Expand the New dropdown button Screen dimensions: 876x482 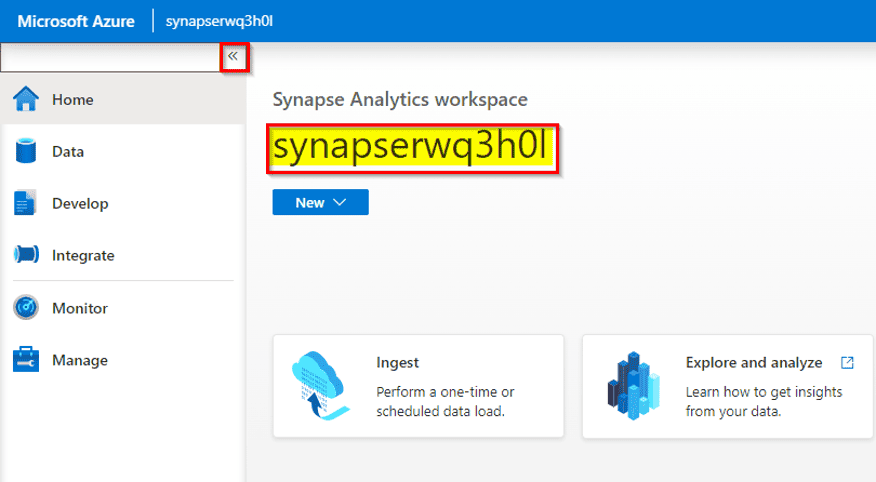321,202
